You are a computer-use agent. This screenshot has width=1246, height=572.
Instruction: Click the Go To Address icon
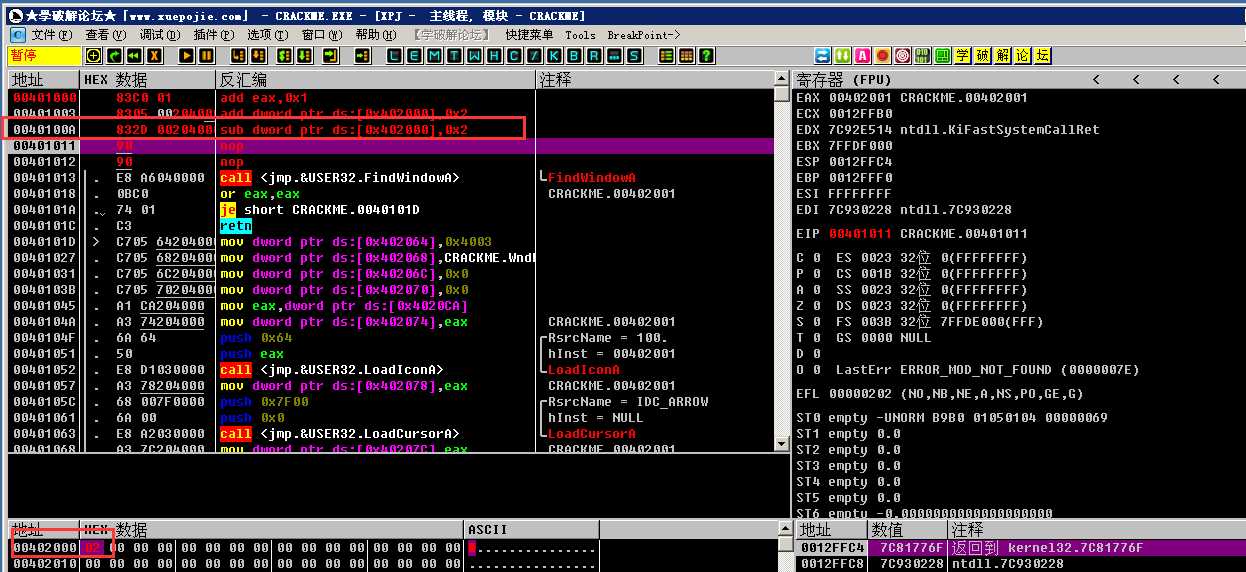[x=362, y=56]
